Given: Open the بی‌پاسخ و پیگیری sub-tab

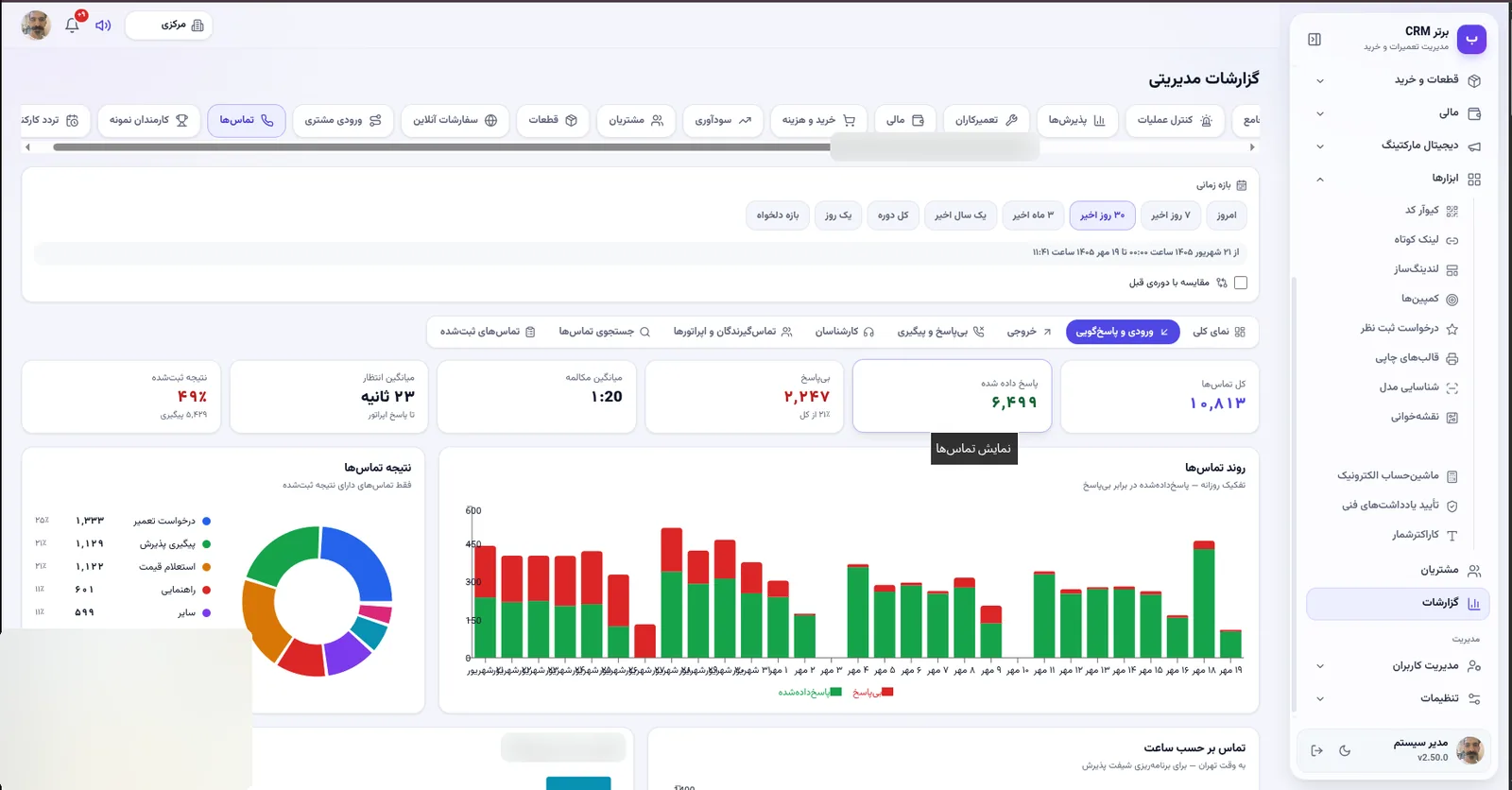Looking at the screenshot, I should (x=940, y=332).
